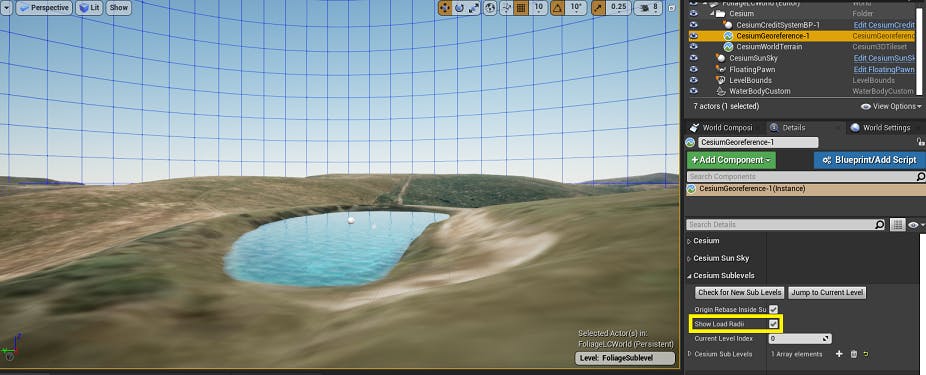Open the Lit view mode menu

coord(89,8)
